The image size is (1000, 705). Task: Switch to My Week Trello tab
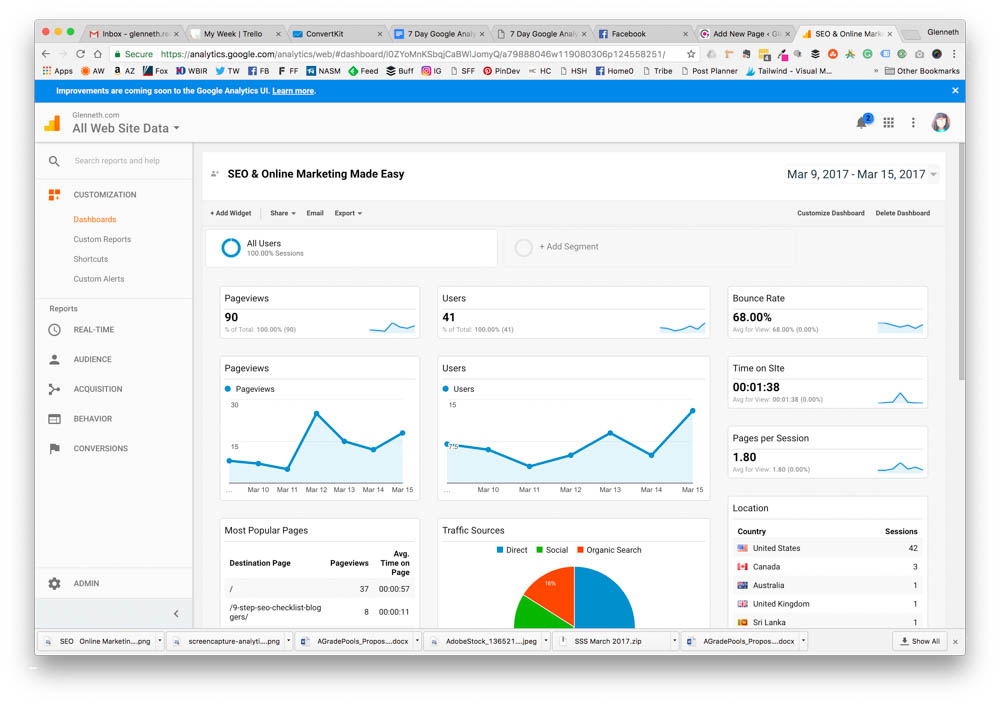click(x=236, y=34)
